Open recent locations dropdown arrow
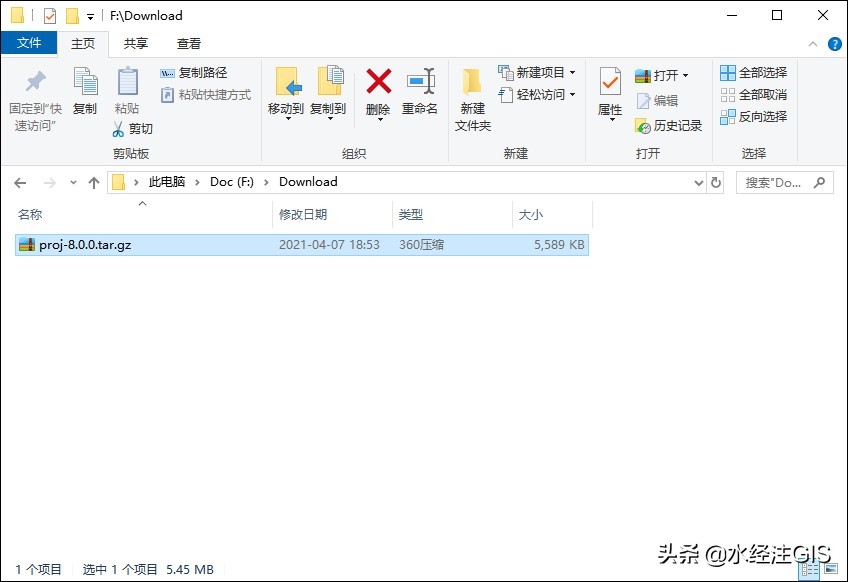 click(x=74, y=183)
